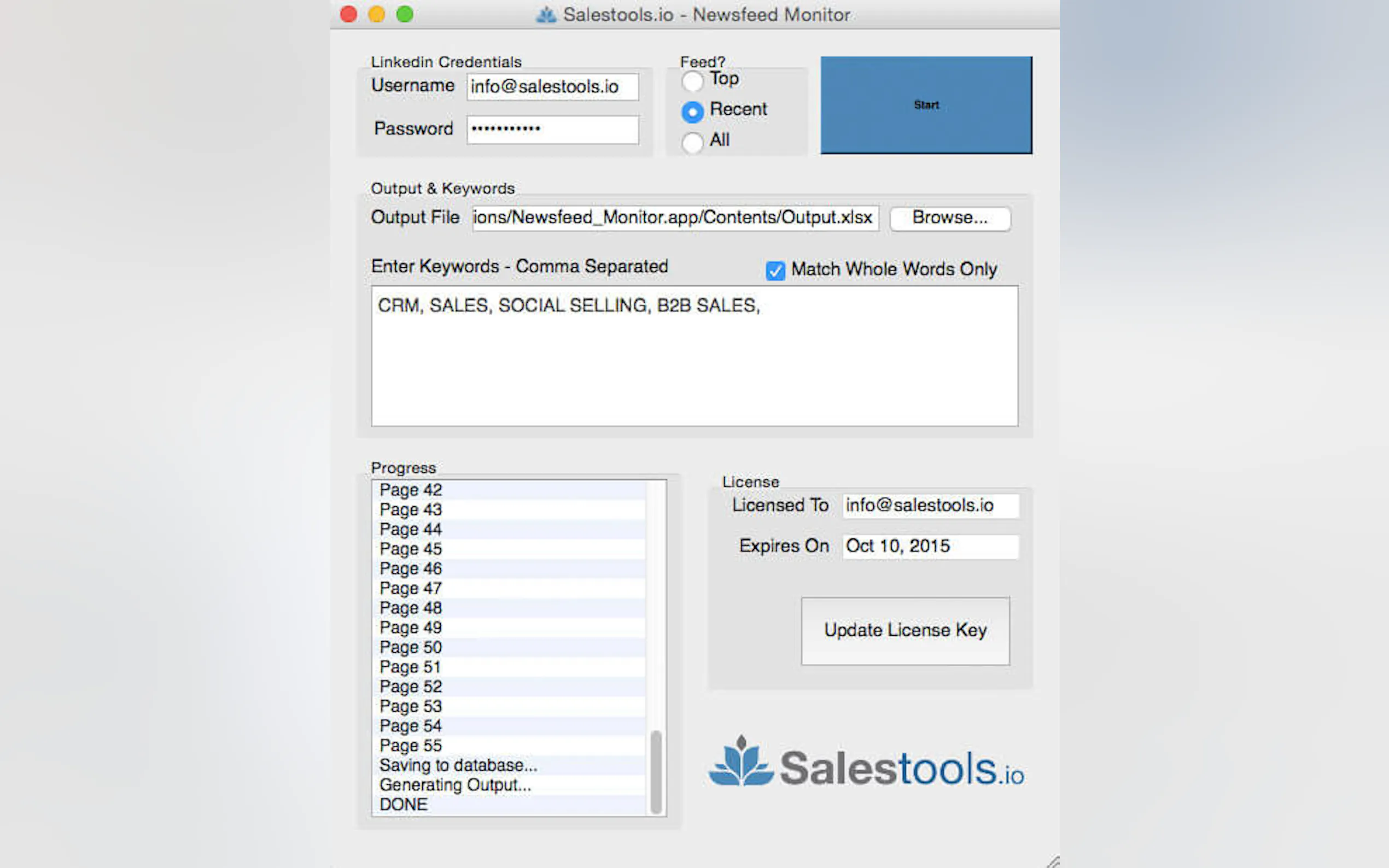Click the large Salestools.io lotus logo
This screenshot has height=868, width=1389.
coord(741,763)
